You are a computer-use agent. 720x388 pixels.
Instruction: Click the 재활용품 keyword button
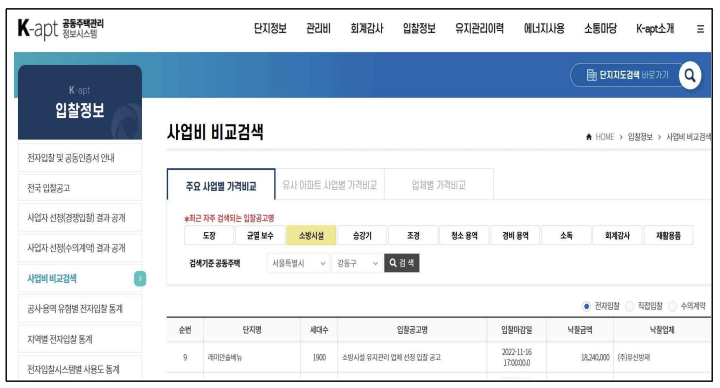point(668,235)
